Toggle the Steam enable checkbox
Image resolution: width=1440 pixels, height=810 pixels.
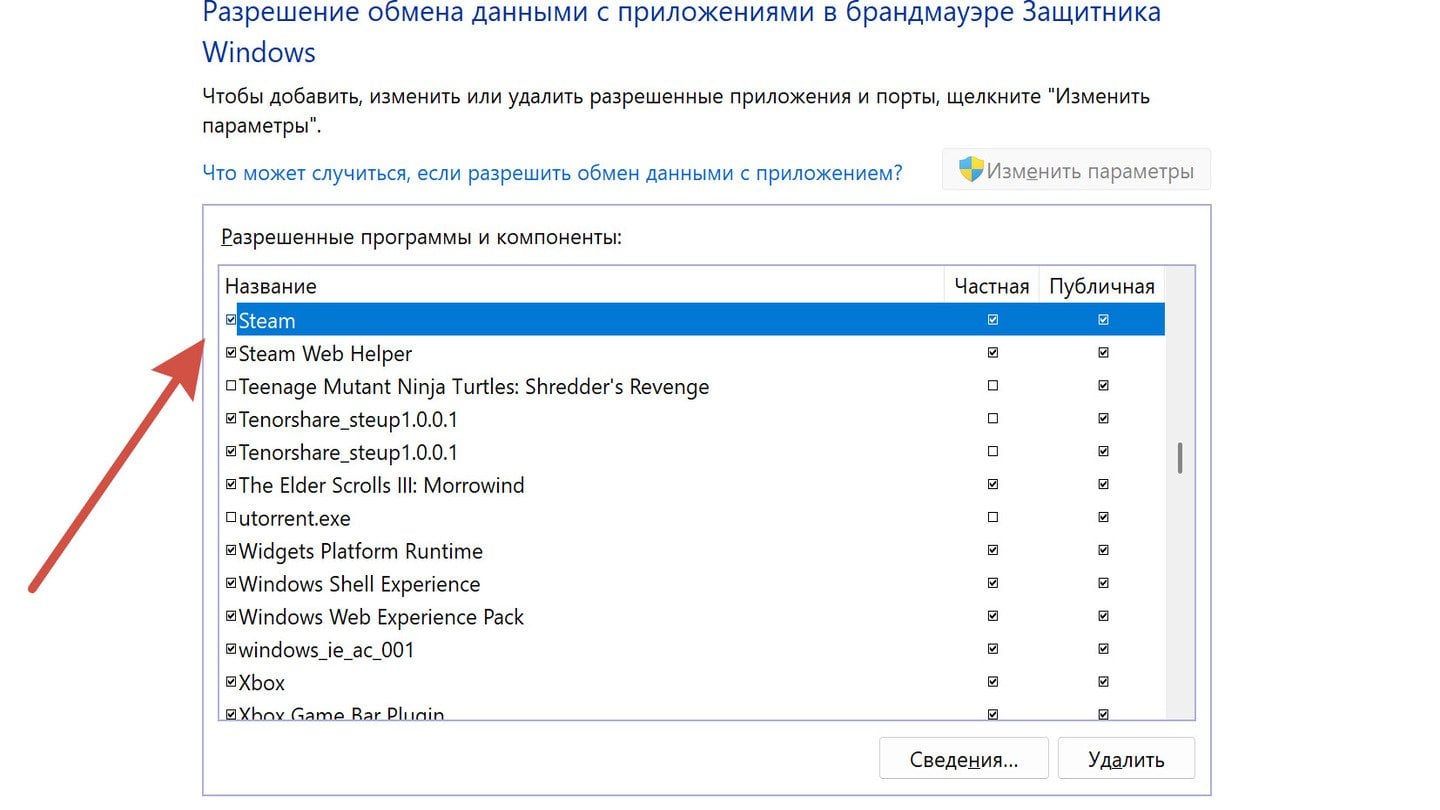tap(231, 320)
